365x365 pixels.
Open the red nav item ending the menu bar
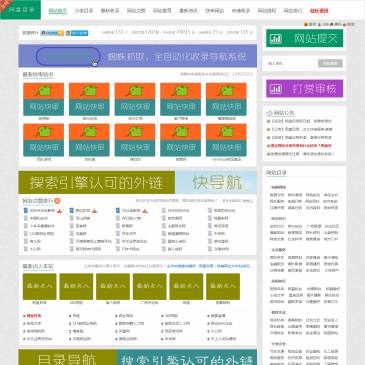coord(319,11)
